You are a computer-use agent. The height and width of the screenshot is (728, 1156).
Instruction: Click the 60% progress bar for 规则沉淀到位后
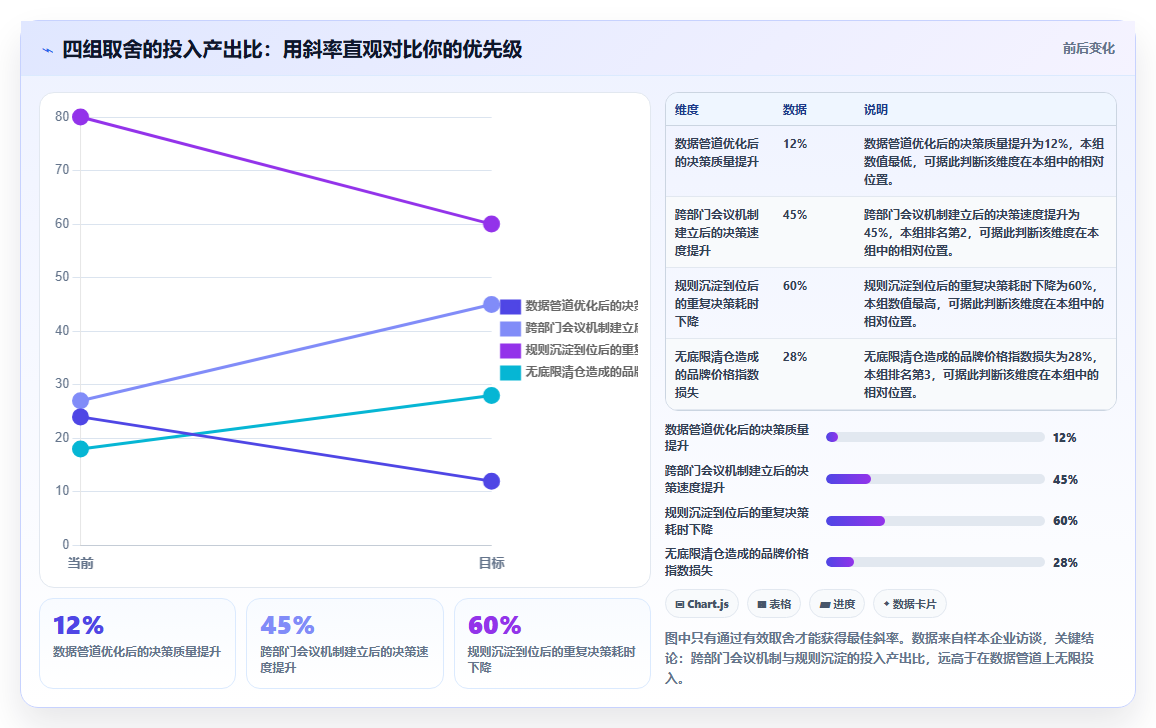point(935,521)
